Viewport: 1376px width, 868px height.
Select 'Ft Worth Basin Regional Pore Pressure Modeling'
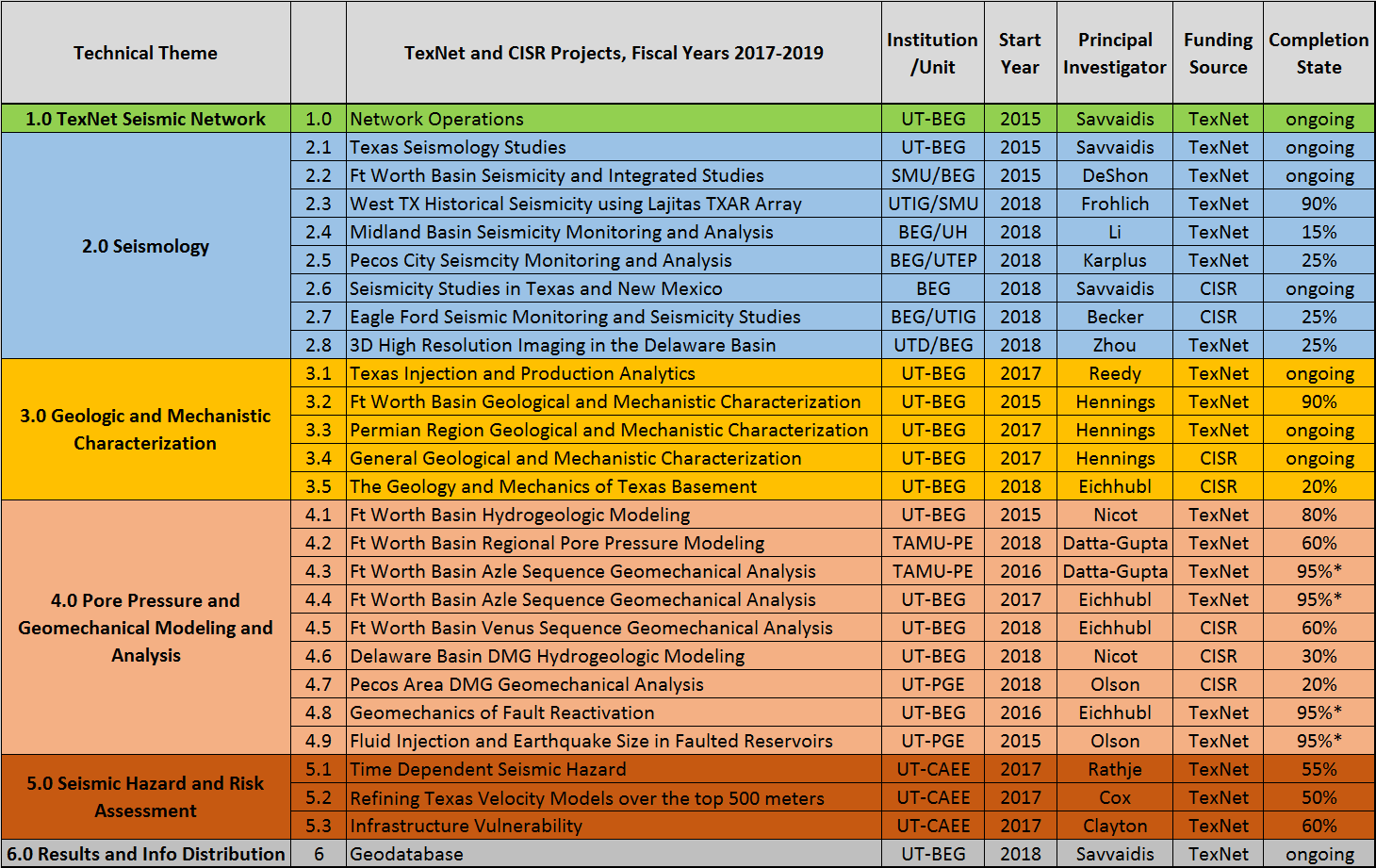pos(614,543)
